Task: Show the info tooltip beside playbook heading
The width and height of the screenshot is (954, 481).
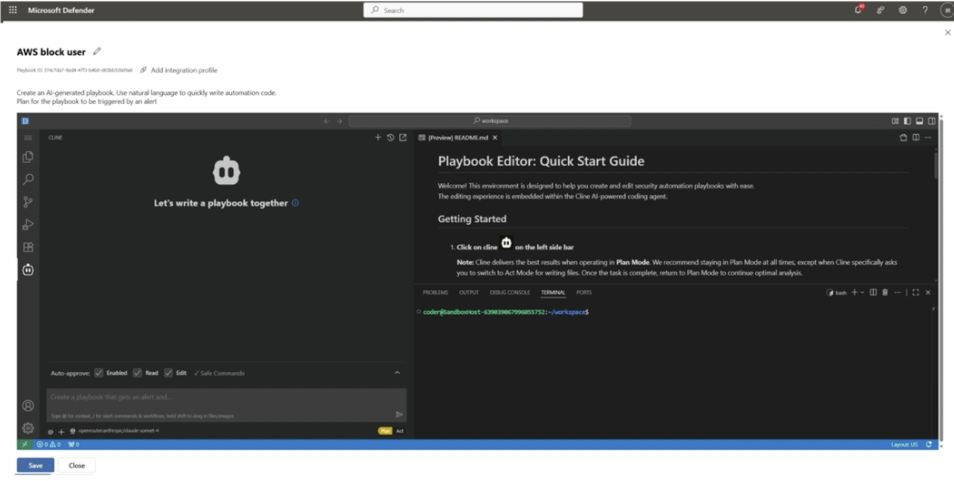Action: pos(296,203)
